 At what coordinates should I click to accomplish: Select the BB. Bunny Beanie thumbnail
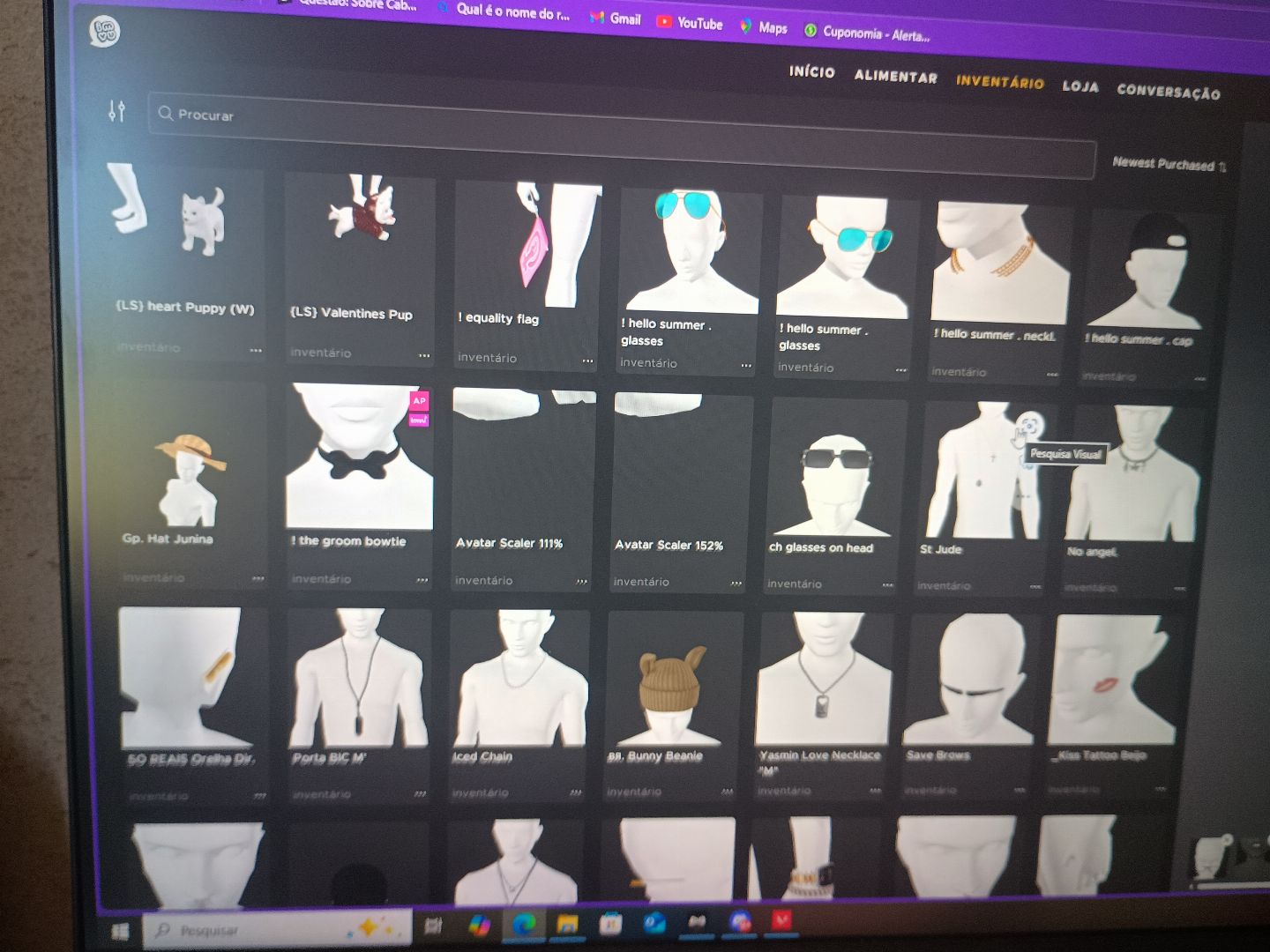[674, 679]
